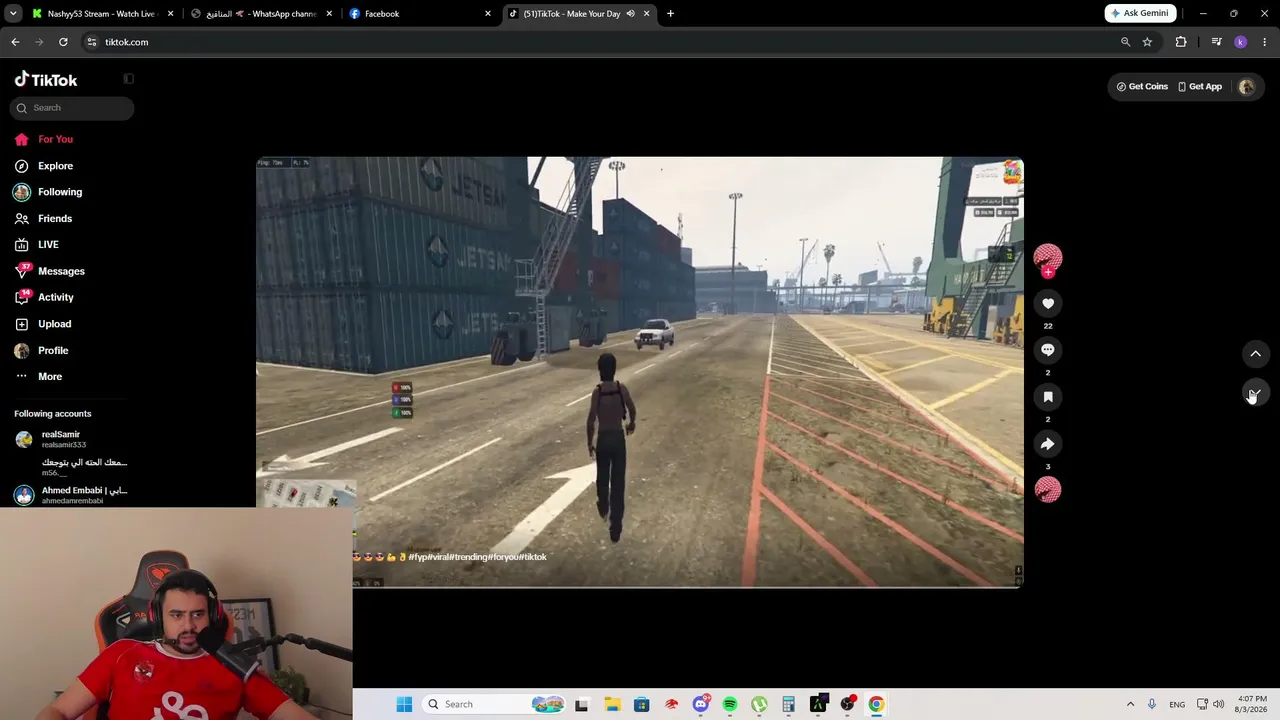Viewport: 1280px width, 720px height.
Task: Open the taskbar clock showing 4:07 PM
Action: point(1251,704)
